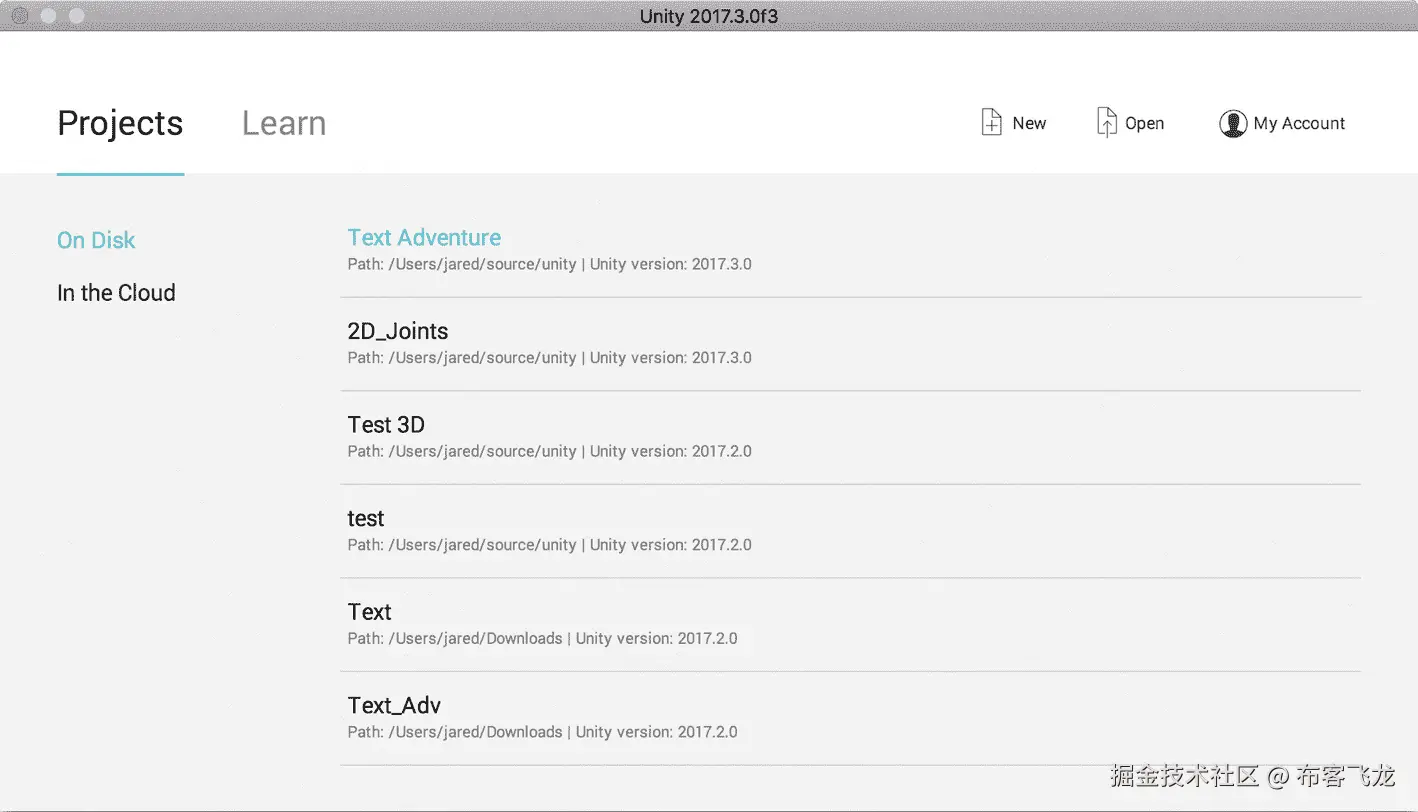1418x812 pixels.
Task: Open the 2D_Joints project
Action: pos(398,331)
